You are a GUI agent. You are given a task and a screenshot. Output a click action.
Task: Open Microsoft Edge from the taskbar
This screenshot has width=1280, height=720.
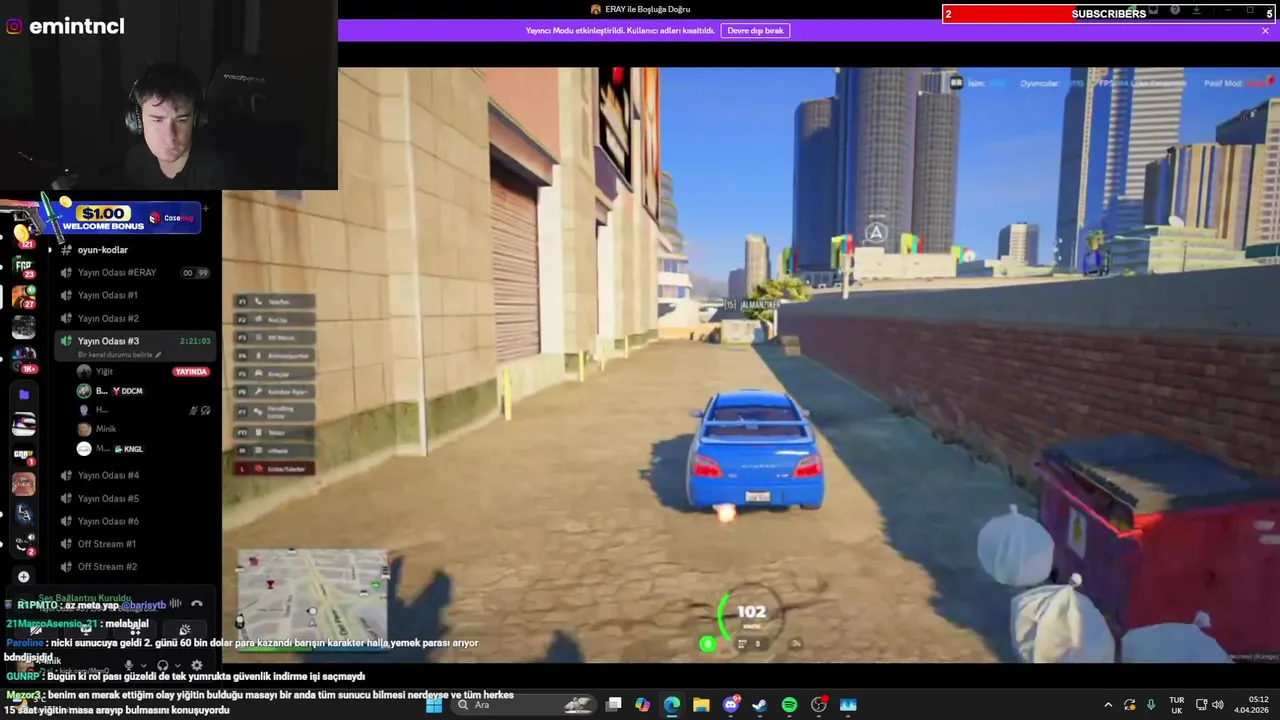[672, 705]
